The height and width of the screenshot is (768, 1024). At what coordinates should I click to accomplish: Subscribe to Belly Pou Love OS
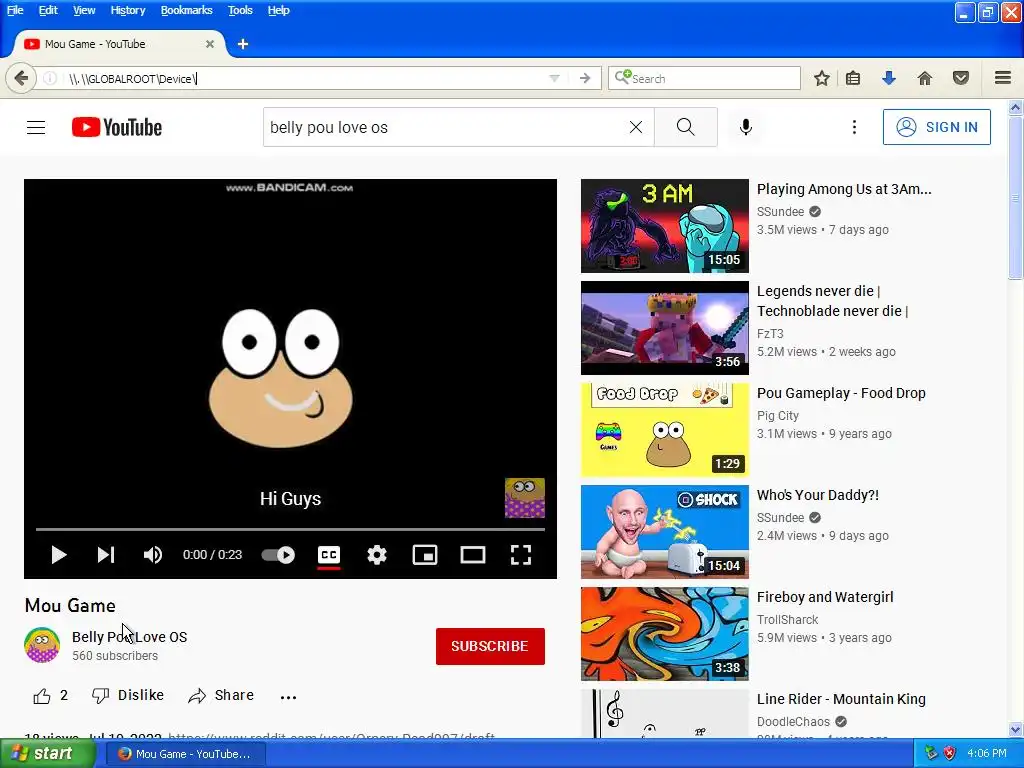click(490, 646)
